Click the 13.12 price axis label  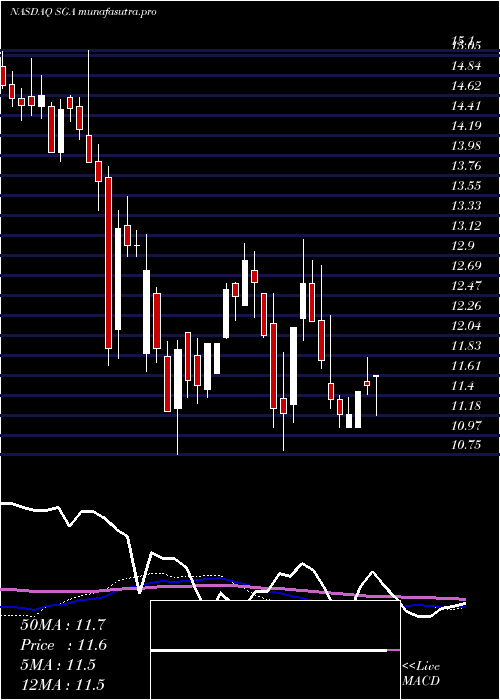[466, 226]
